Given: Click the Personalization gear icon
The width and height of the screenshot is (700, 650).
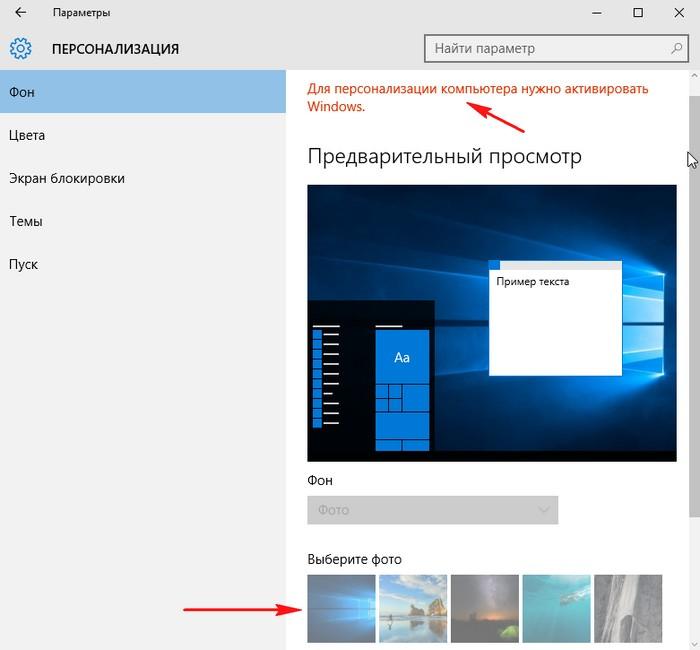Looking at the screenshot, I should (21, 48).
